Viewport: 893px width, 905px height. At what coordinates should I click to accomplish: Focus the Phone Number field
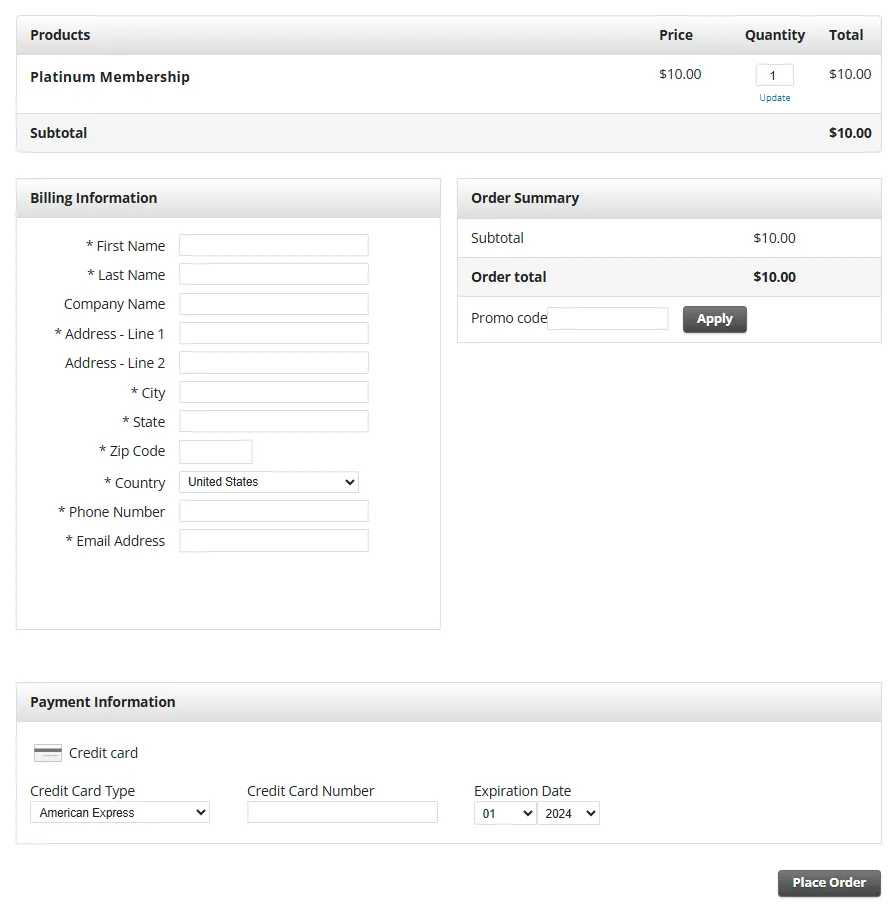274,511
